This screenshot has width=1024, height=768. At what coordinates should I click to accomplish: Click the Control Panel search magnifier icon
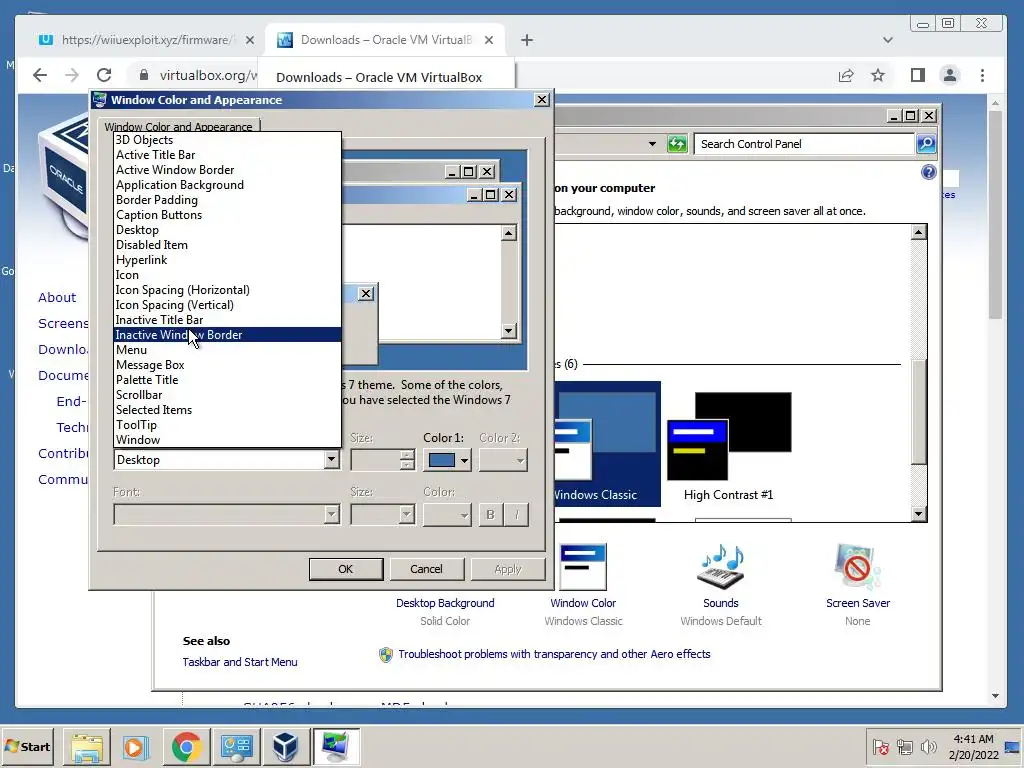926,144
